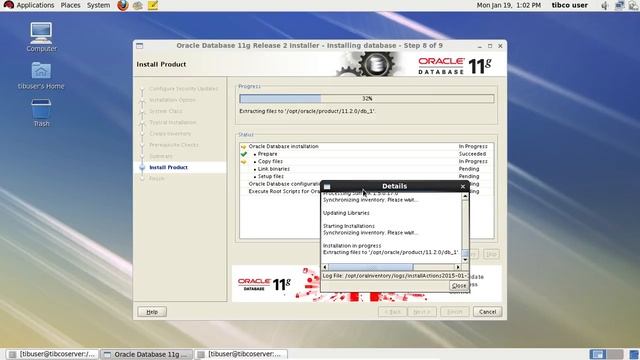Click the green check icon beside Prepare
The width and height of the screenshot is (640, 360).
[x=244, y=154]
